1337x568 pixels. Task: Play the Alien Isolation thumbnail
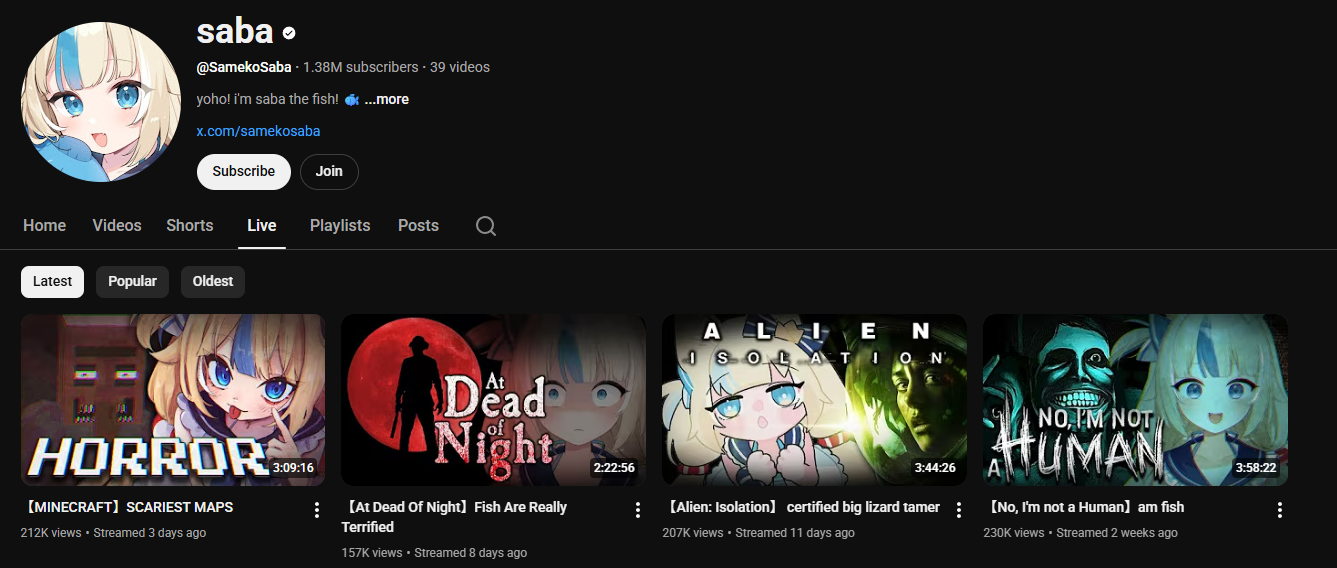point(814,400)
